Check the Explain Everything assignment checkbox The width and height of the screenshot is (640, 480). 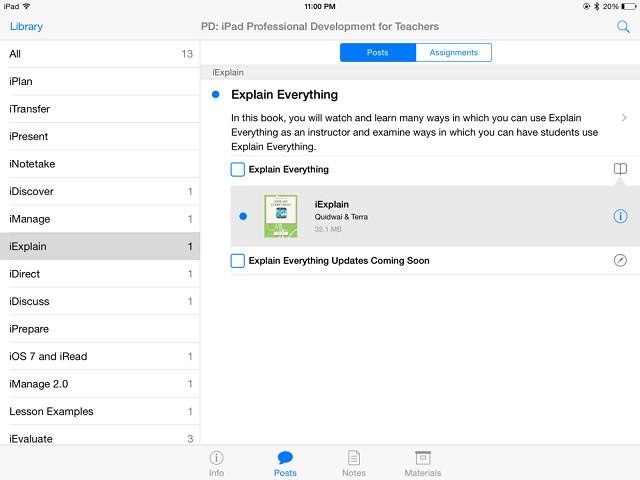(x=238, y=169)
